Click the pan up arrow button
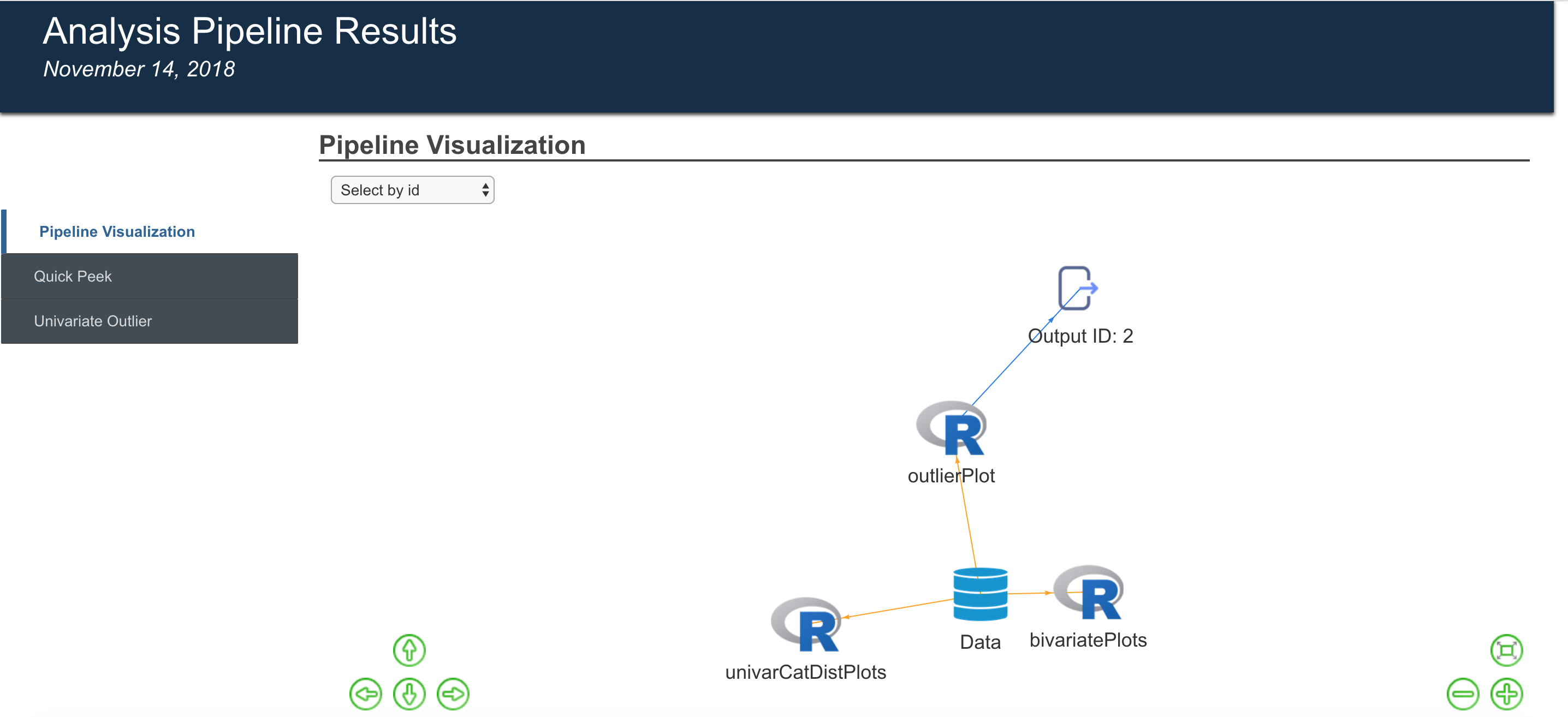Image resolution: width=1568 pixels, height=717 pixels. (409, 650)
